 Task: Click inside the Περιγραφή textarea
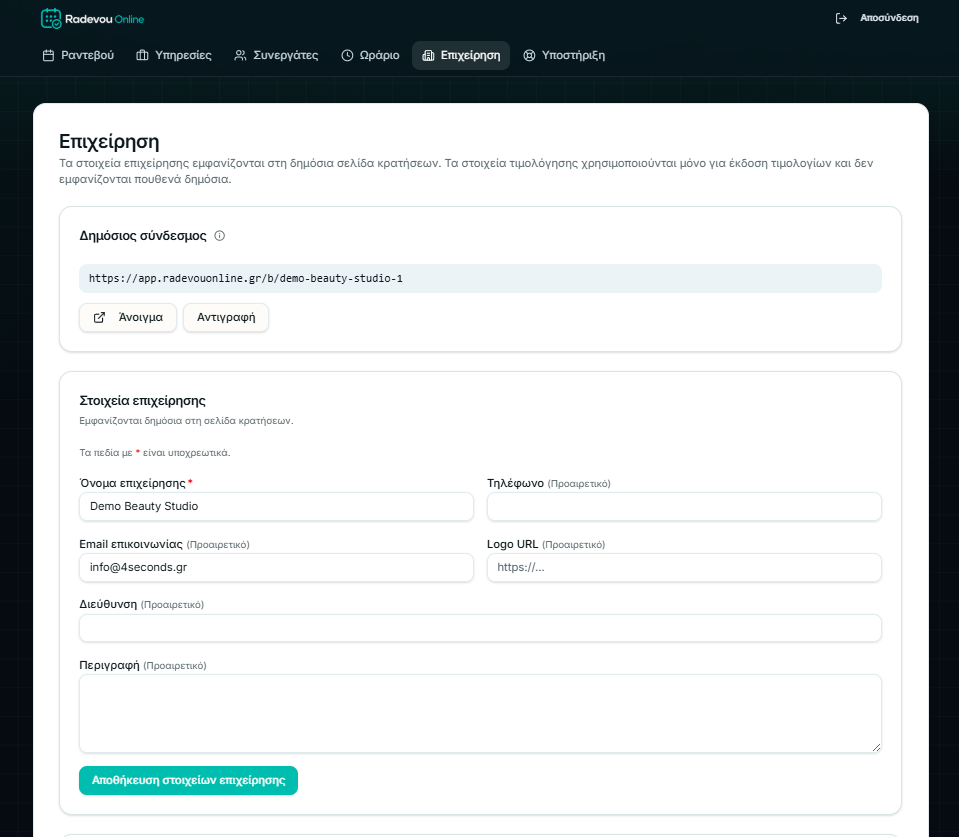(480, 713)
